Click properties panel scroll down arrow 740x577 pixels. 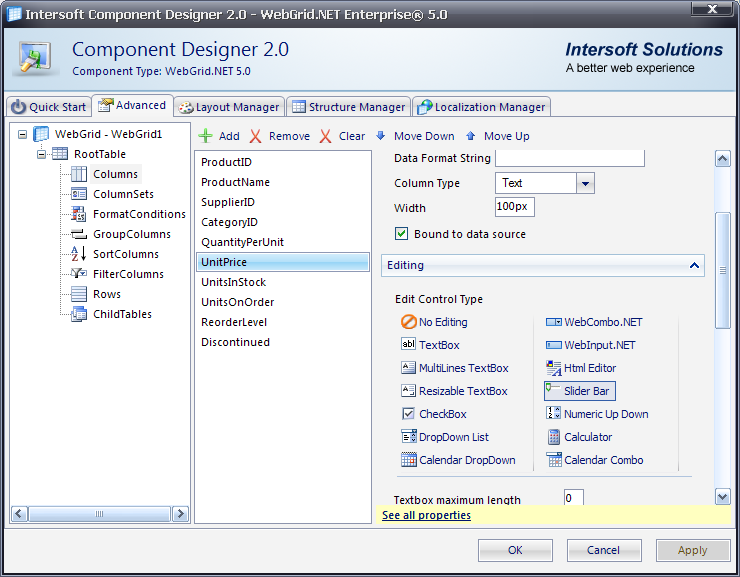tap(723, 496)
